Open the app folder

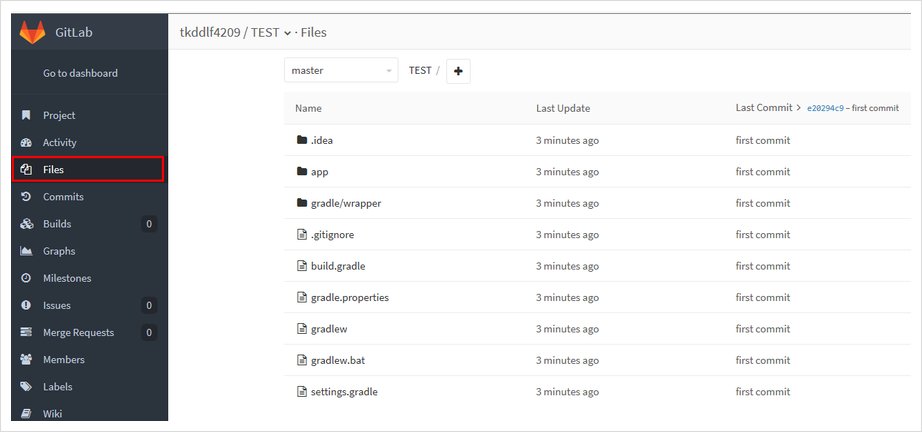click(319, 172)
